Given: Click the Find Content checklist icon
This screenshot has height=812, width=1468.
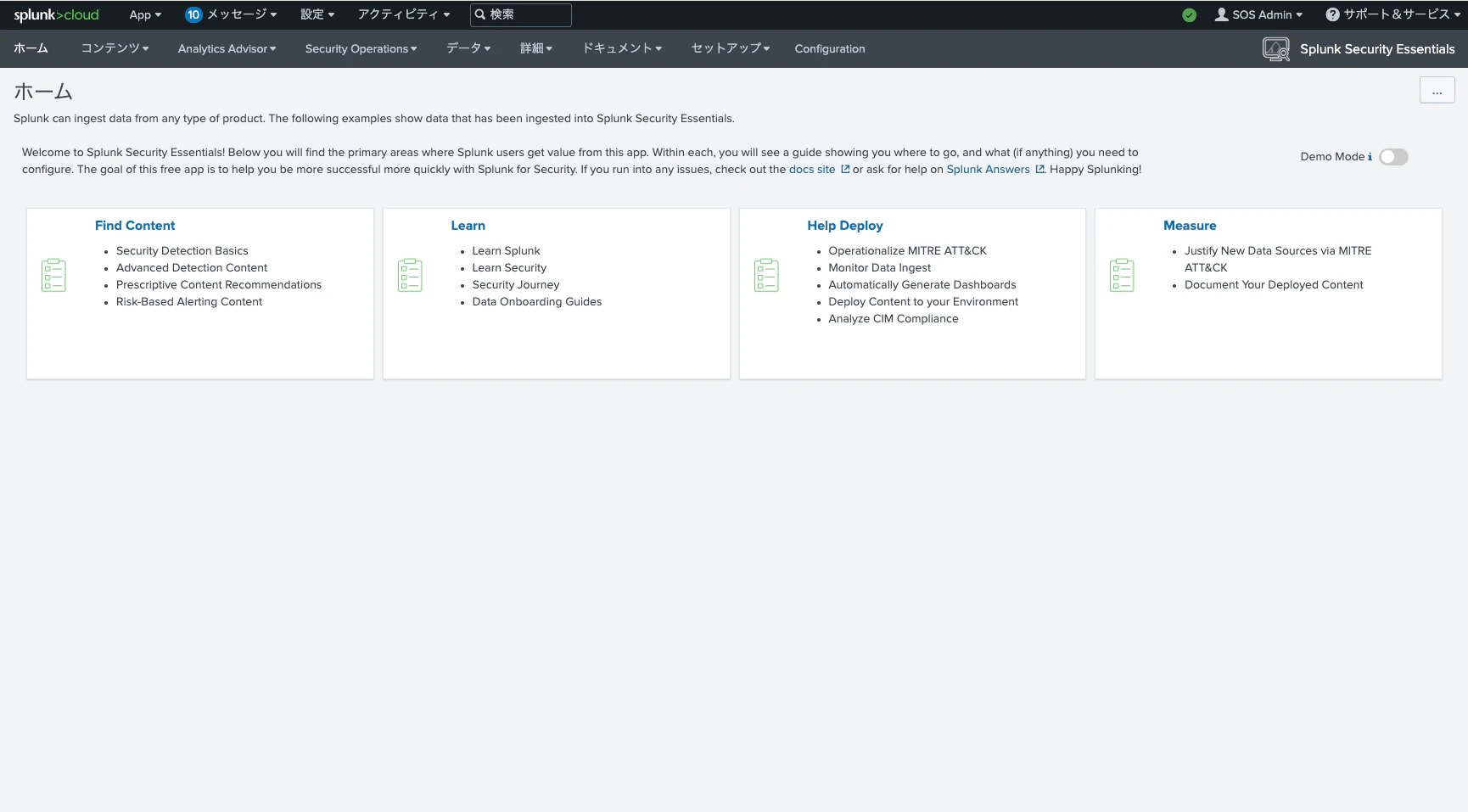Looking at the screenshot, I should pos(53,276).
